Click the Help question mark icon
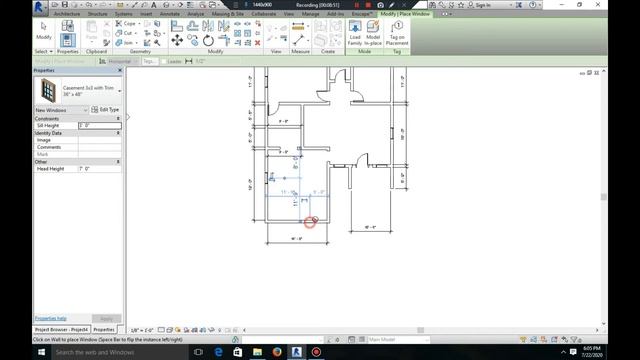640x360 pixels. tap(533, 5)
